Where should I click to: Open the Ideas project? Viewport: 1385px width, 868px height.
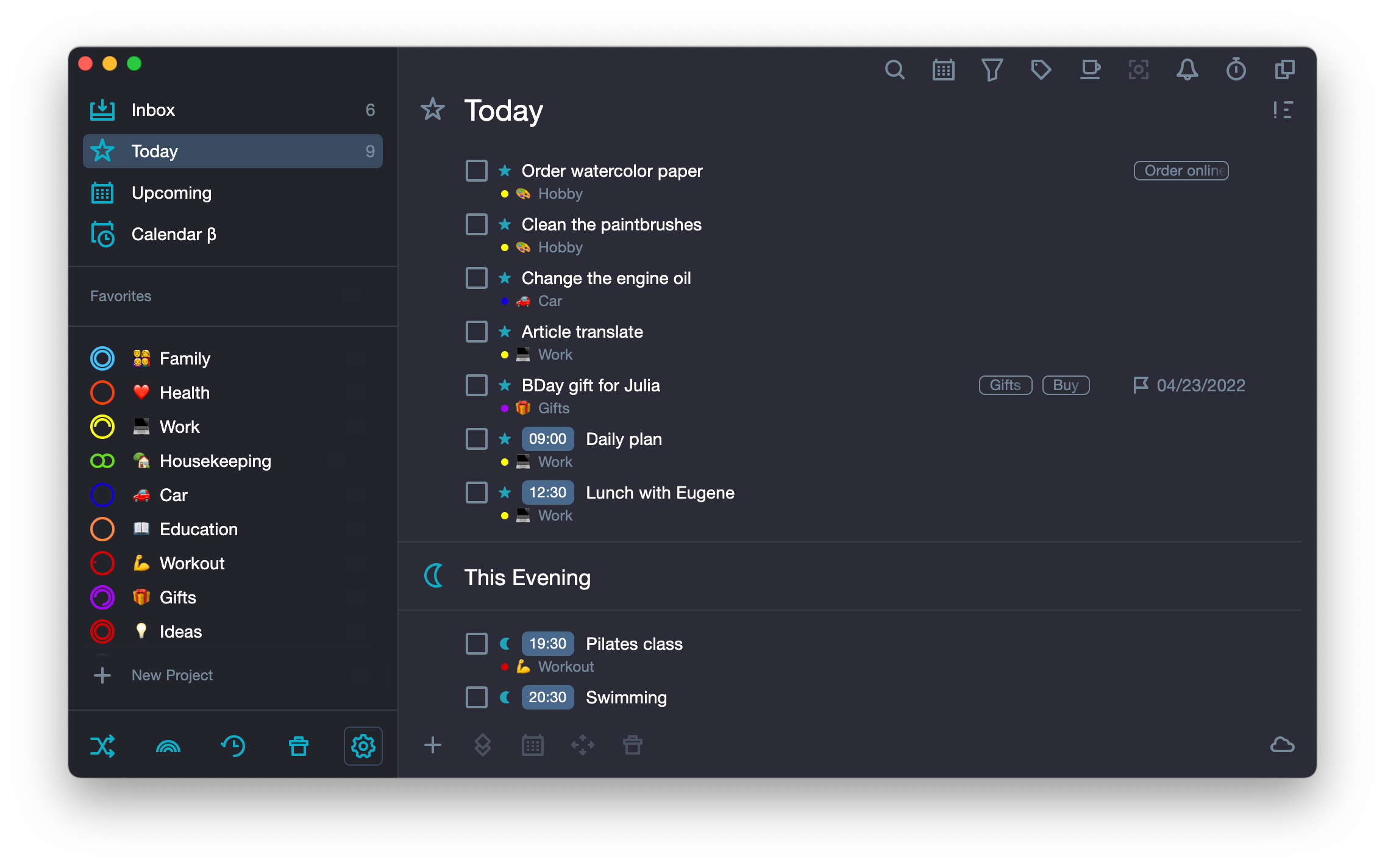tap(233, 631)
